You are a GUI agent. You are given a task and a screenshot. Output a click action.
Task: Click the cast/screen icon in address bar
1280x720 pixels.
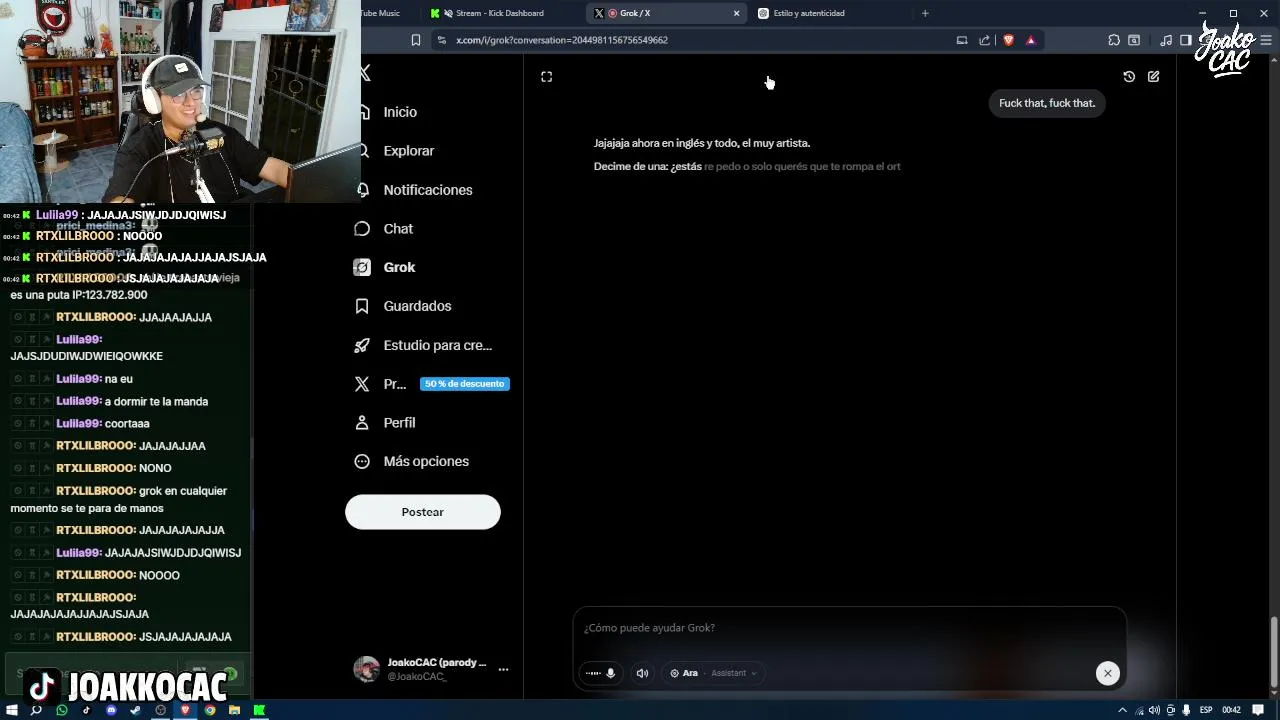pyautogui.click(x=962, y=40)
